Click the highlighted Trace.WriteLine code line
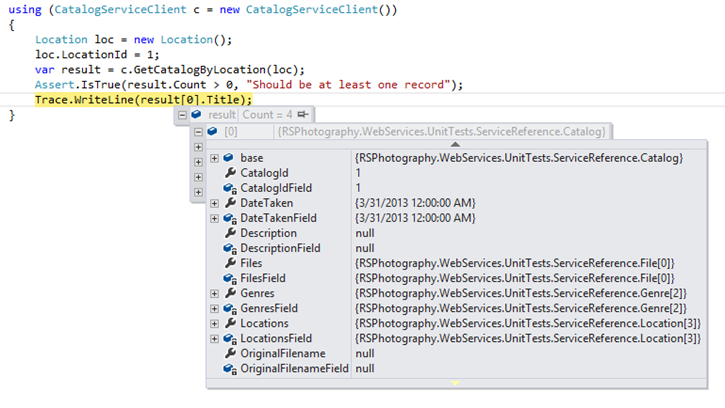Viewport: 725px width, 408px height. (143, 100)
